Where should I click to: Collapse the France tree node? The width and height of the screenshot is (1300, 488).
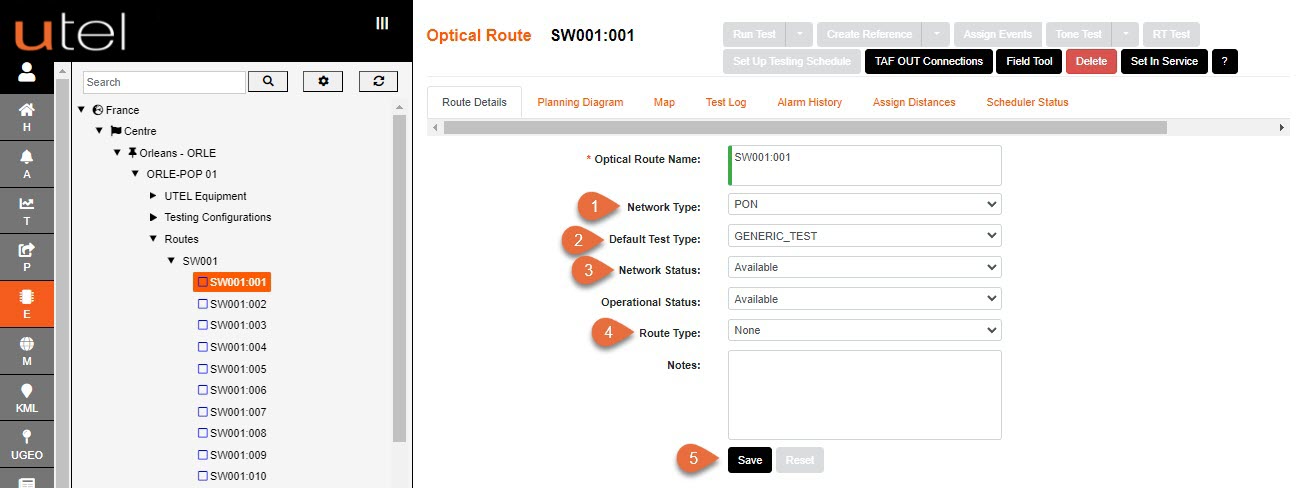coord(82,110)
